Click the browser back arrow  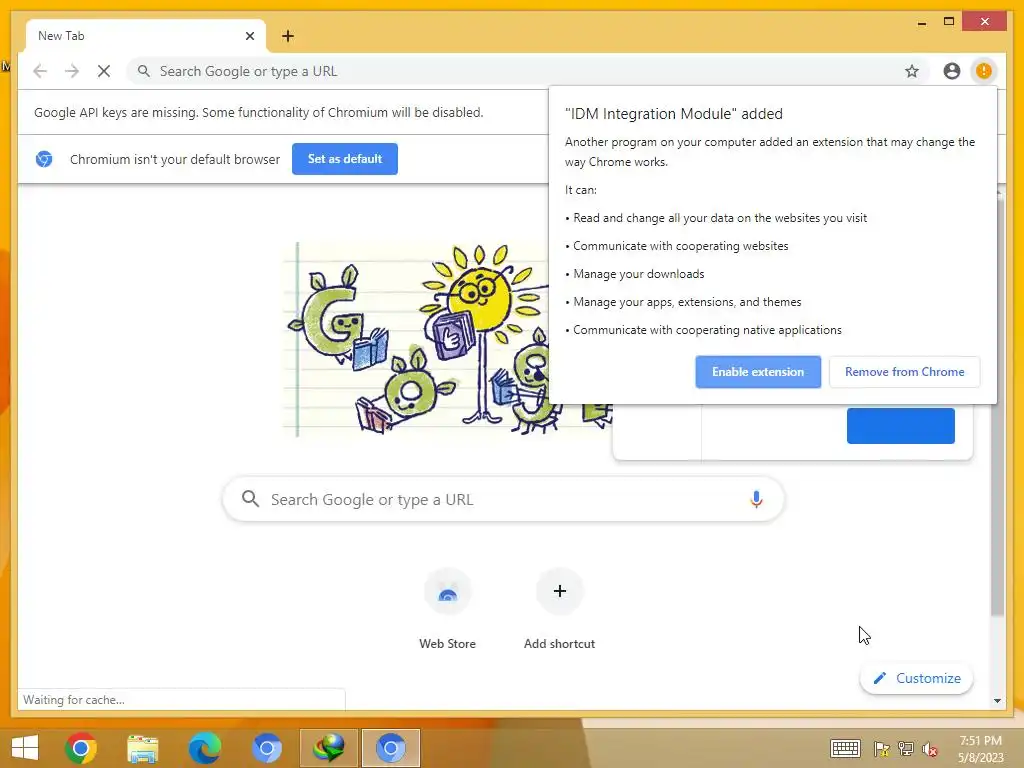point(40,71)
